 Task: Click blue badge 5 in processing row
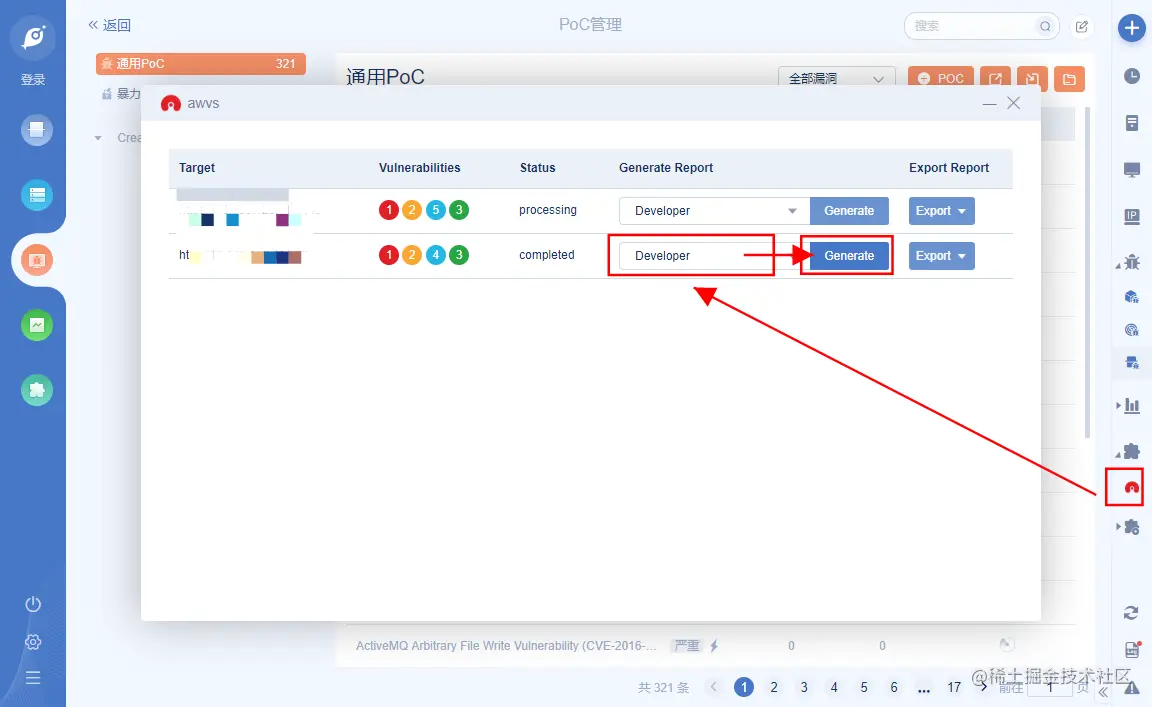point(436,210)
